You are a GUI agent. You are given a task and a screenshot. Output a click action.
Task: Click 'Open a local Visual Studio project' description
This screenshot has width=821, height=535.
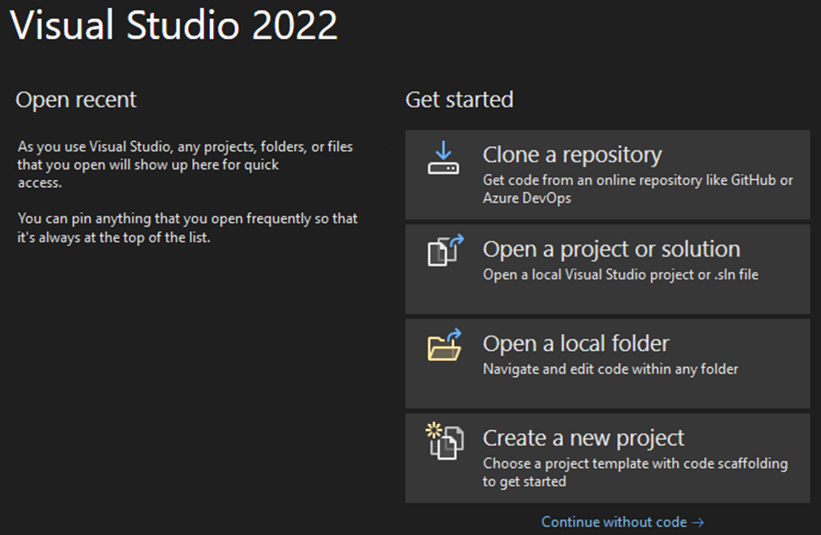click(620, 275)
